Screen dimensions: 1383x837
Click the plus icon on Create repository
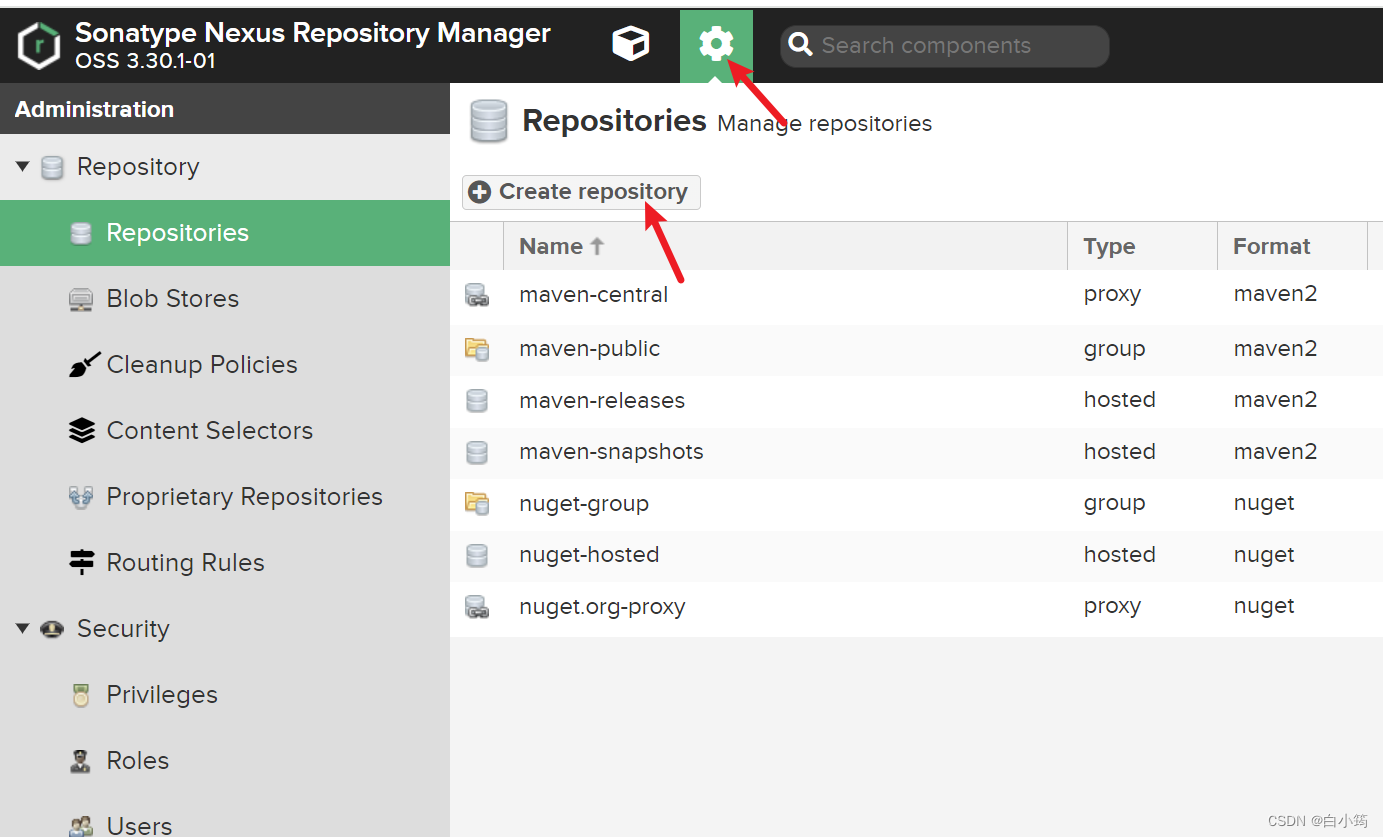[480, 192]
